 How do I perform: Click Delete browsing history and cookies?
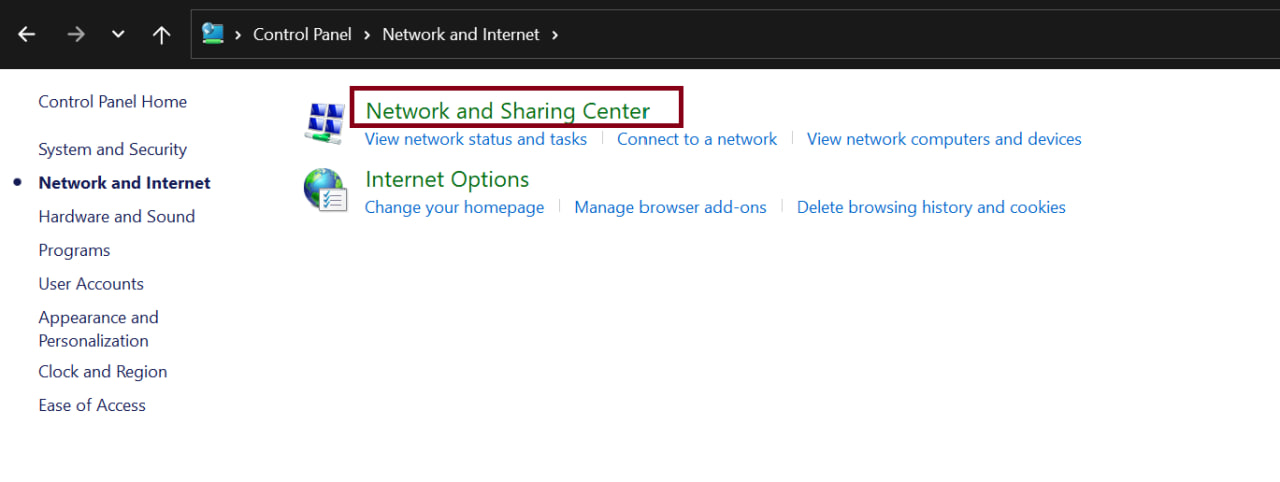[x=931, y=208]
